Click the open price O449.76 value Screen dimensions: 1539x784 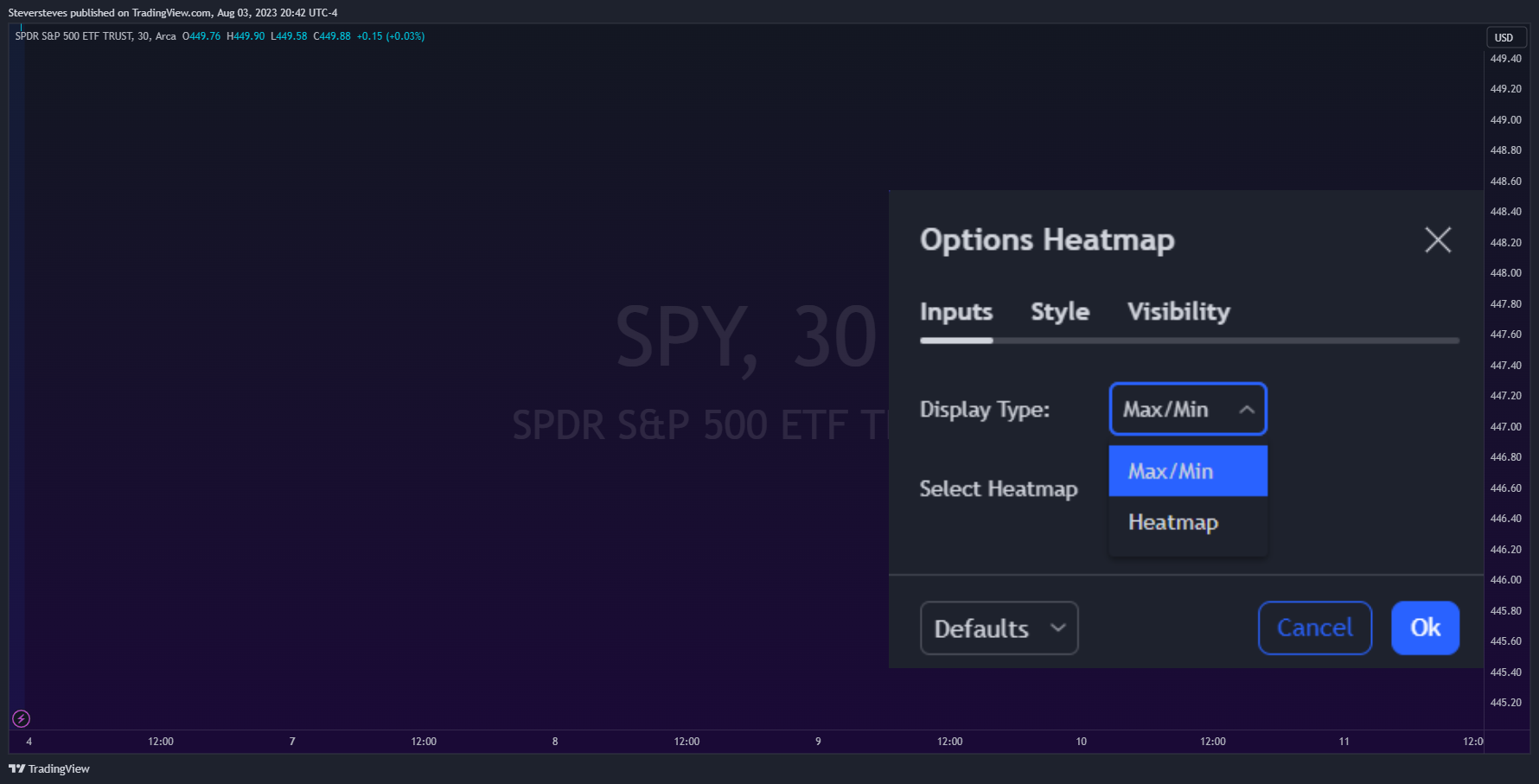point(201,36)
